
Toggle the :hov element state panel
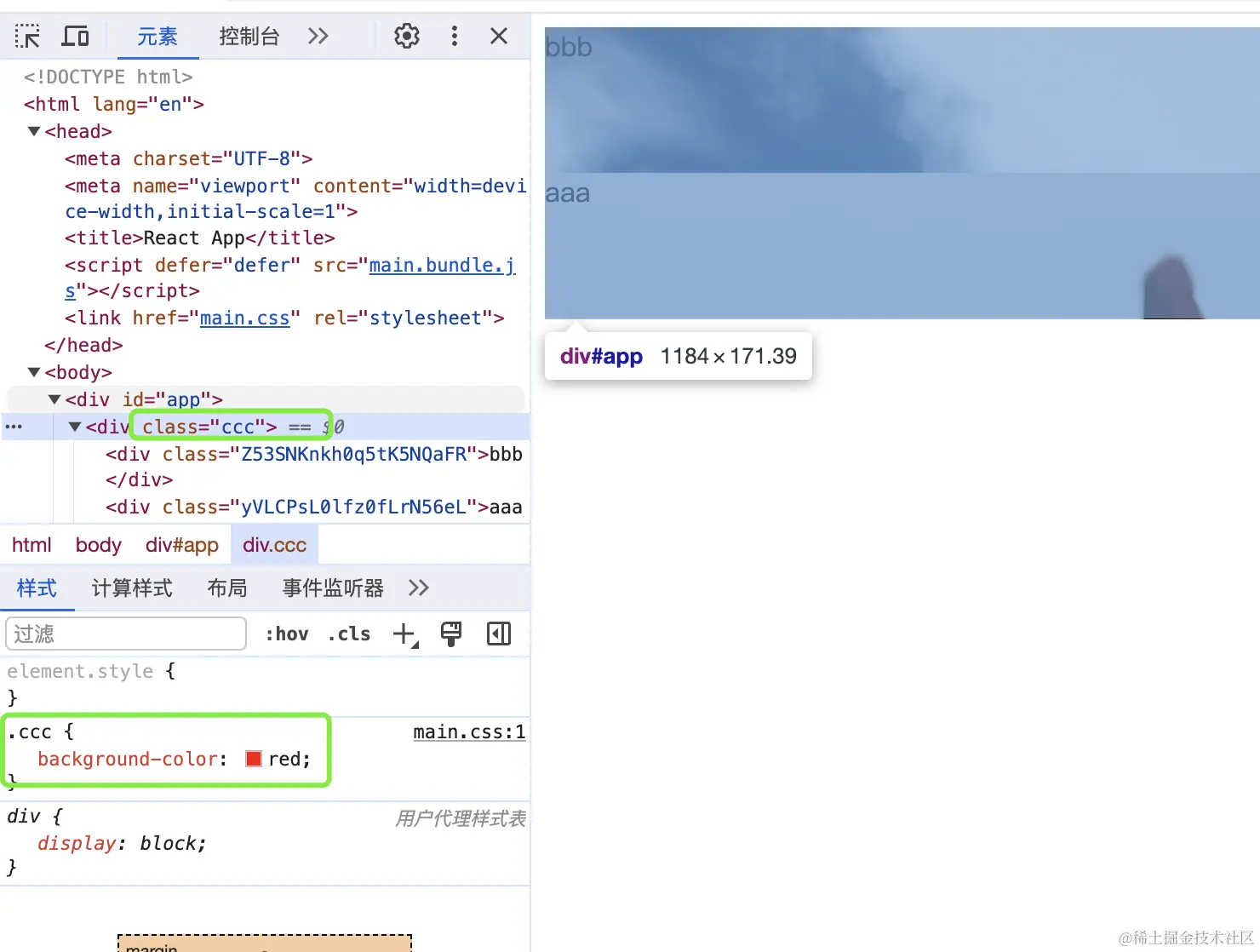pos(287,634)
